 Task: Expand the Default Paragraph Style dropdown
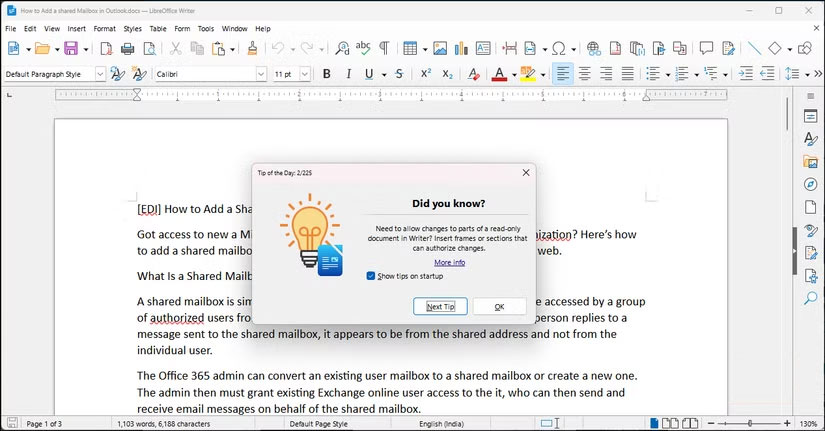(100, 74)
